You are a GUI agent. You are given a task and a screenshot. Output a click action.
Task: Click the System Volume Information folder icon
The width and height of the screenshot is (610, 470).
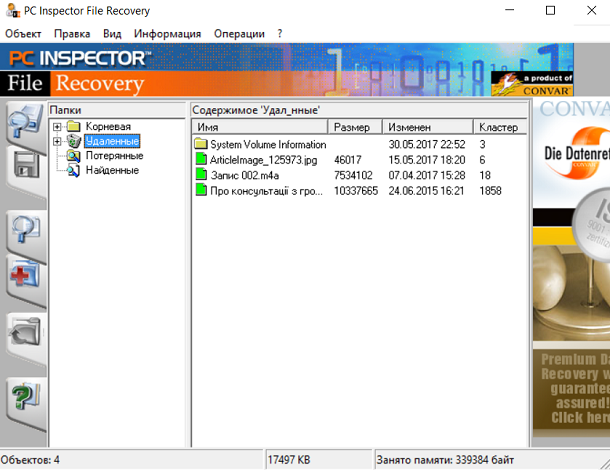[x=201, y=144]
